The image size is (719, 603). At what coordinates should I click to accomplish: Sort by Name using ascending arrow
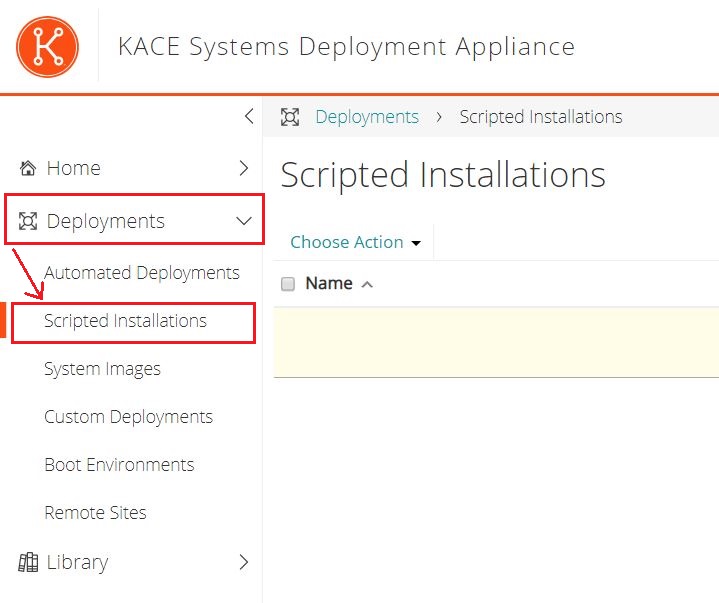pyautogui.click(x=367, y=285)
